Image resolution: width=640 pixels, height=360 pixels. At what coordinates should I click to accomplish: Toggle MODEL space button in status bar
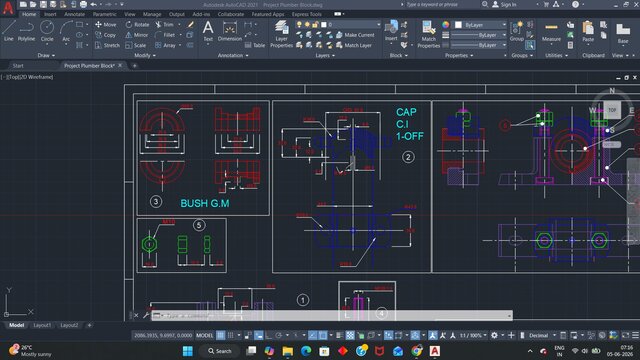(204, 335)
